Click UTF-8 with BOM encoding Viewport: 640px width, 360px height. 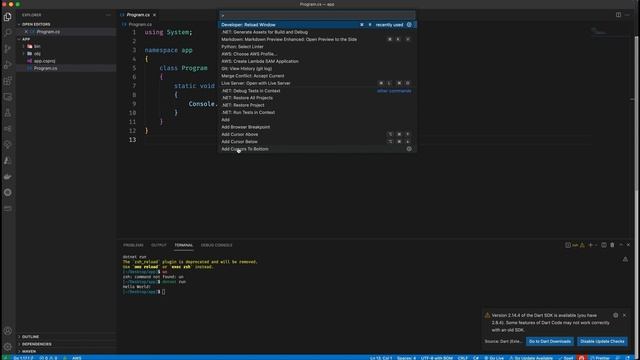(436, 358)
